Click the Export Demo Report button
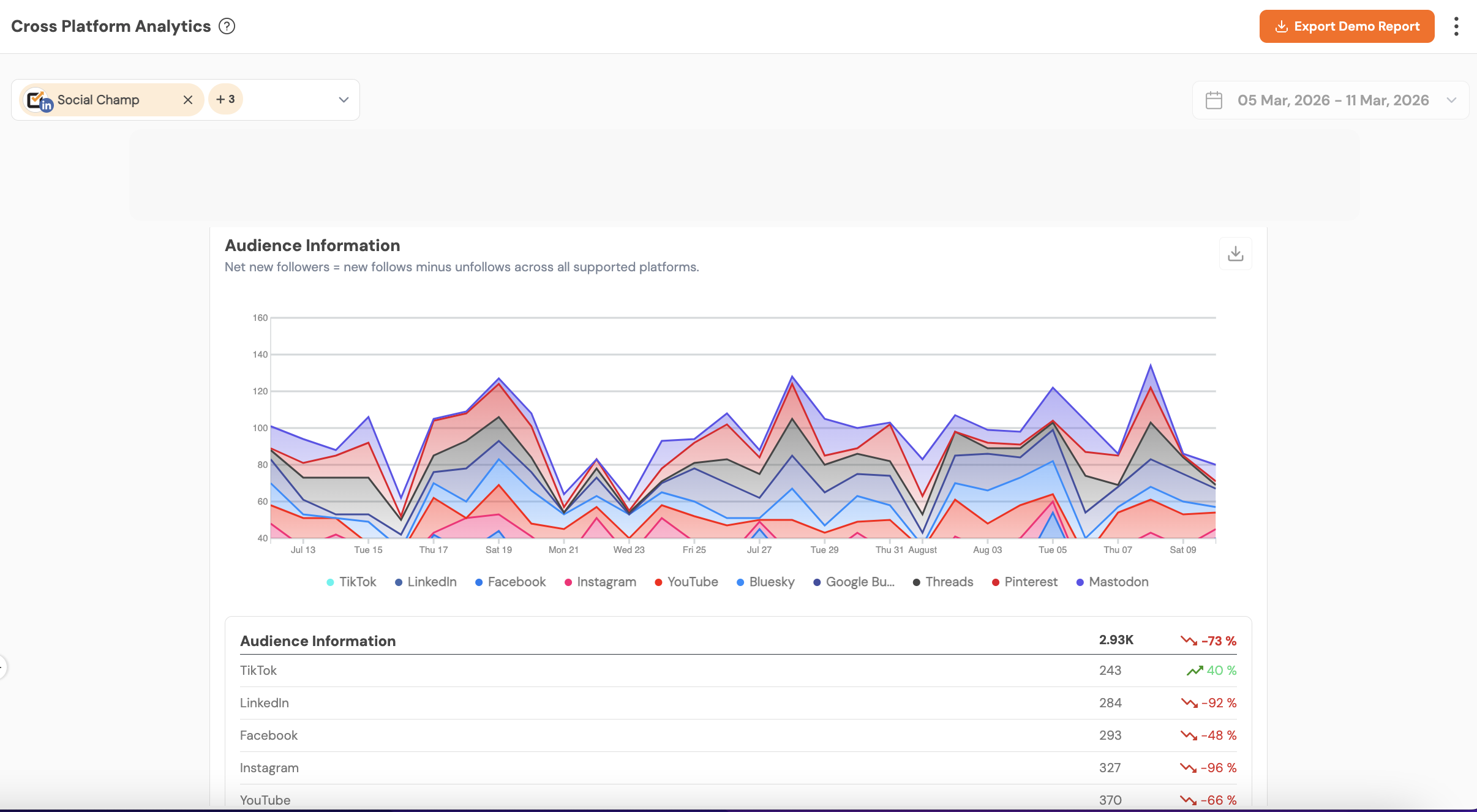Screen dimensions: 1477x812 click(1347, 26)
